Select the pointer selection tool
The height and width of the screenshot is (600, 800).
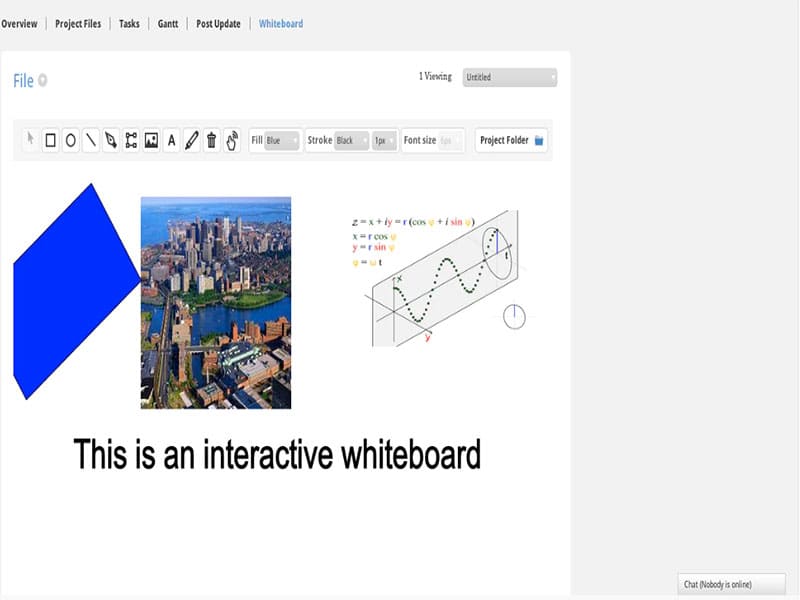31,140
